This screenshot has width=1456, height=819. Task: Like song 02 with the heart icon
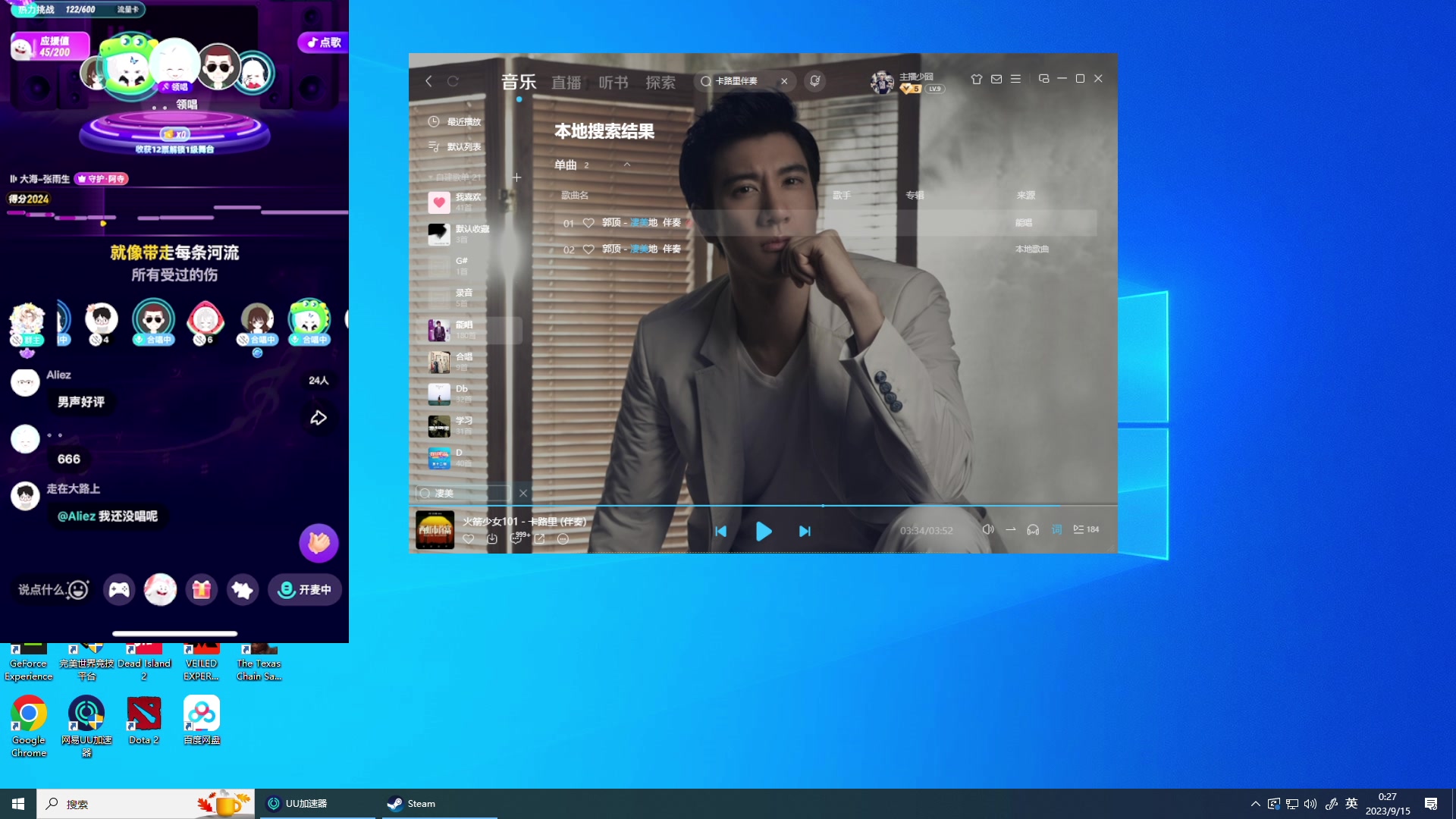coord(588,249)
